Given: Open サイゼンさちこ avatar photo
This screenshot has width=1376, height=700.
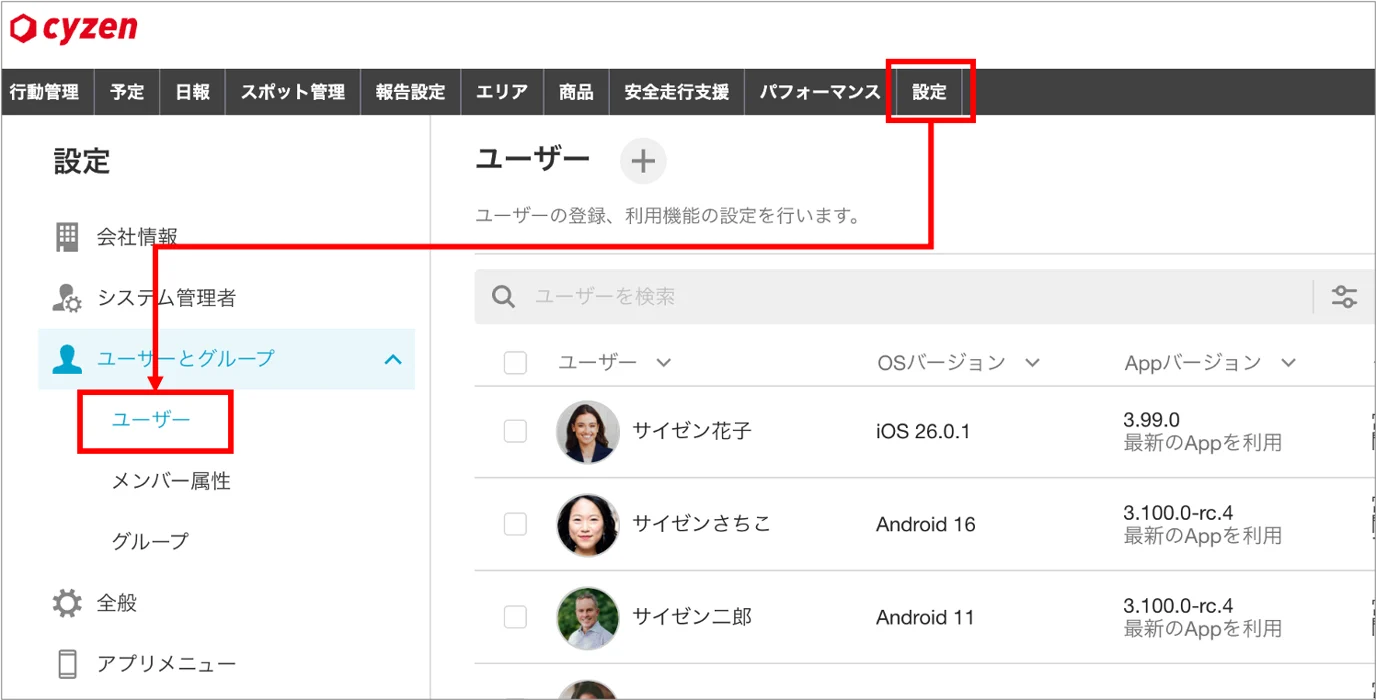Looking at the screenshot, I should pos(588,525).
